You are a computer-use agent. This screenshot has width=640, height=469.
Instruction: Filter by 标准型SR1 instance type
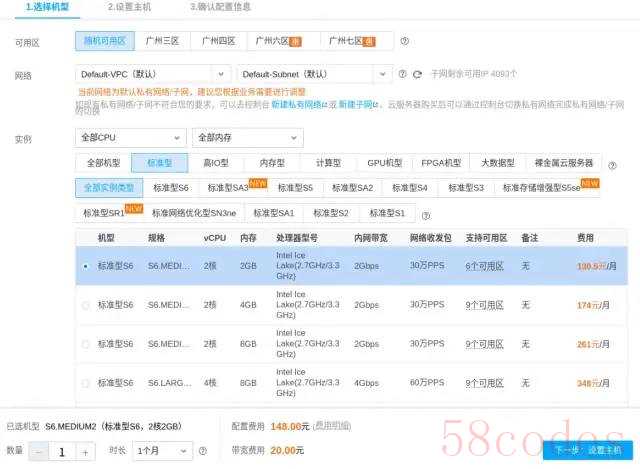109,213
